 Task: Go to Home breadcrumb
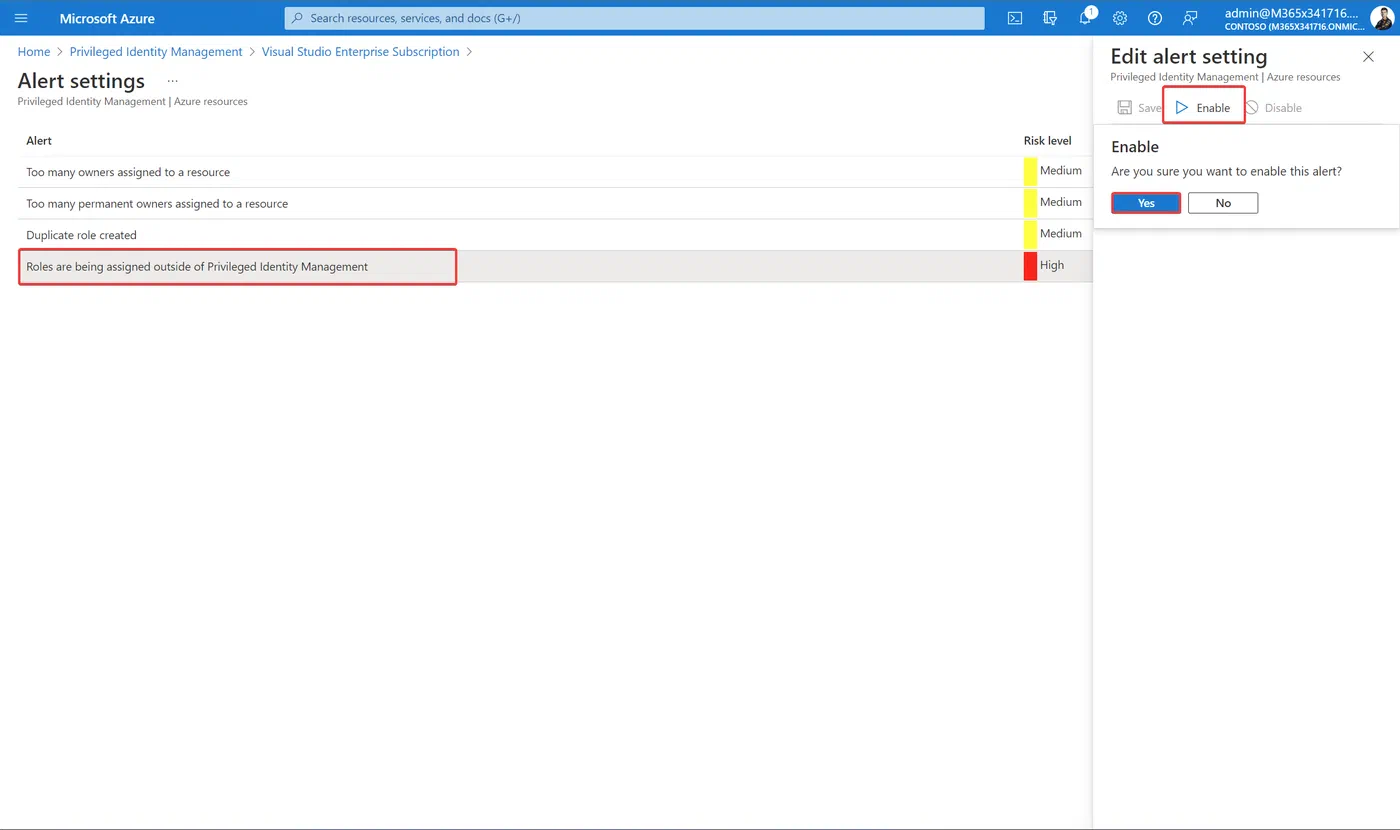[34, 52]
